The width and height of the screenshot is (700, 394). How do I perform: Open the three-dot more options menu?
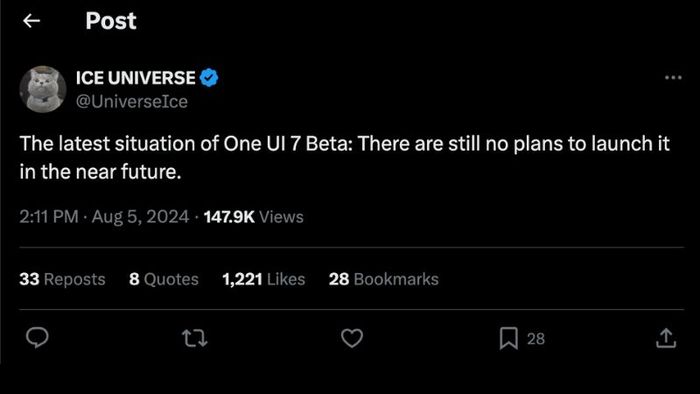[673, 78]
